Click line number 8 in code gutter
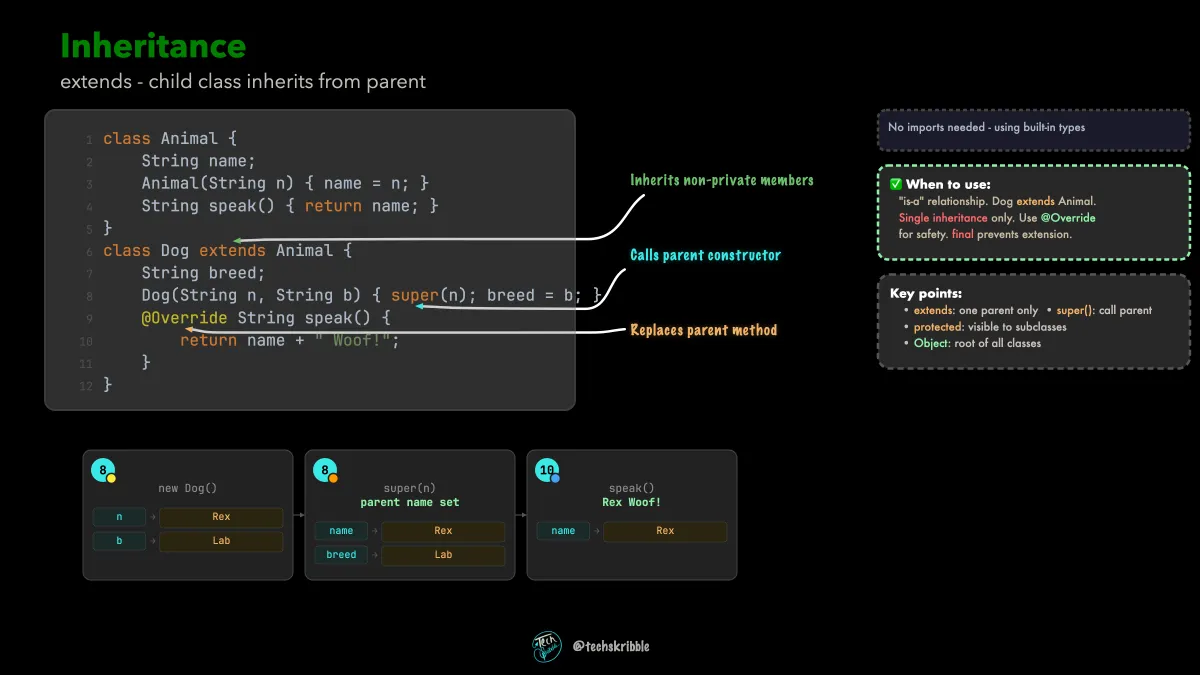Image resolution: width=1200 pixels, height=675 pixels. click(x=89, y=296)
